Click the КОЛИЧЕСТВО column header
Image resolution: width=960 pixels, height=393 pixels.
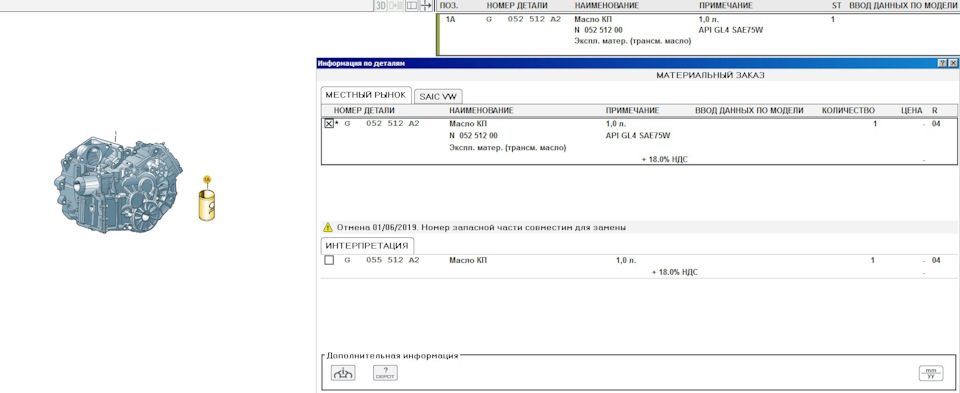point(848,110)
